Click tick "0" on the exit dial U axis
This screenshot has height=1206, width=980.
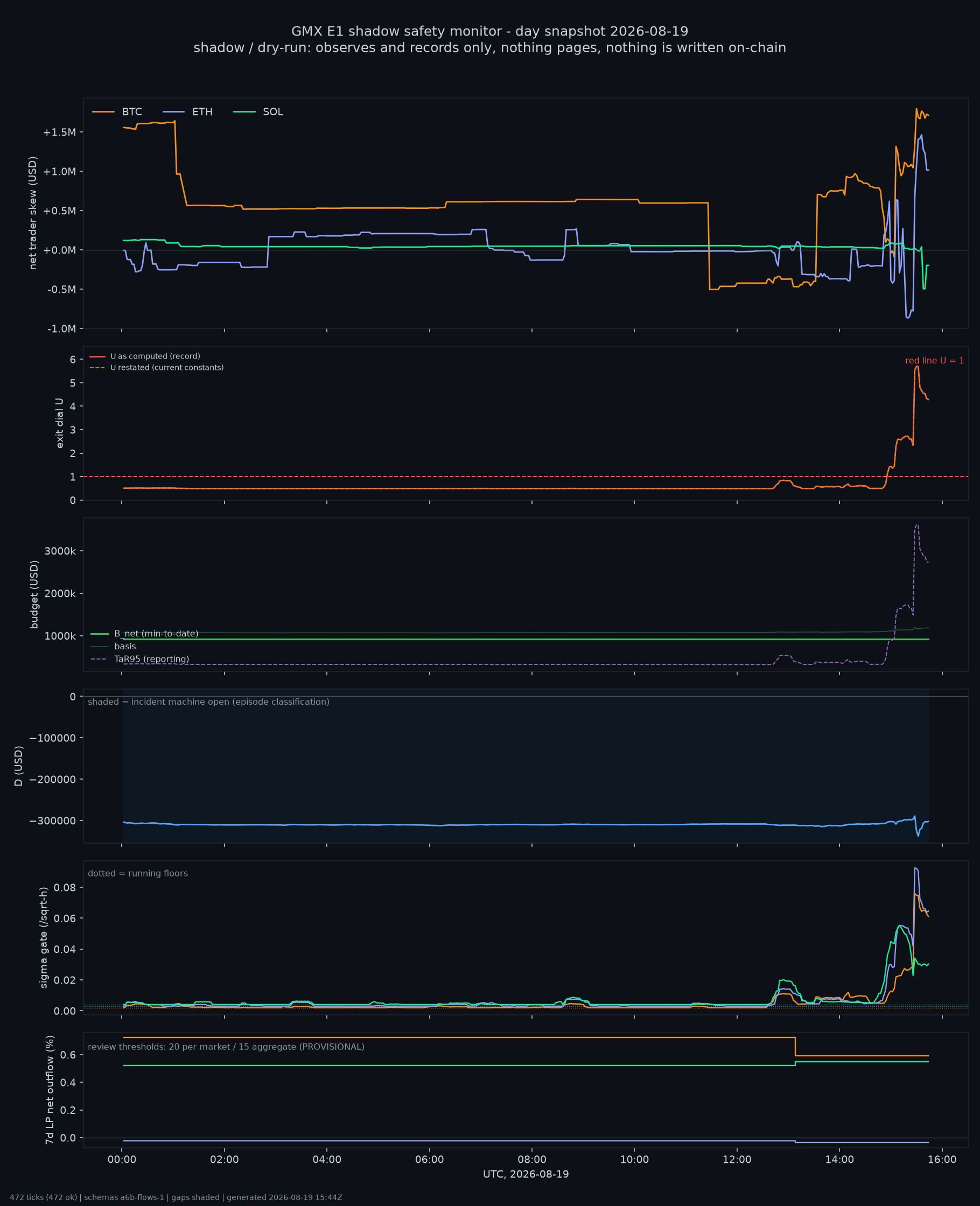pyautogui.click(x=73, y=500)
